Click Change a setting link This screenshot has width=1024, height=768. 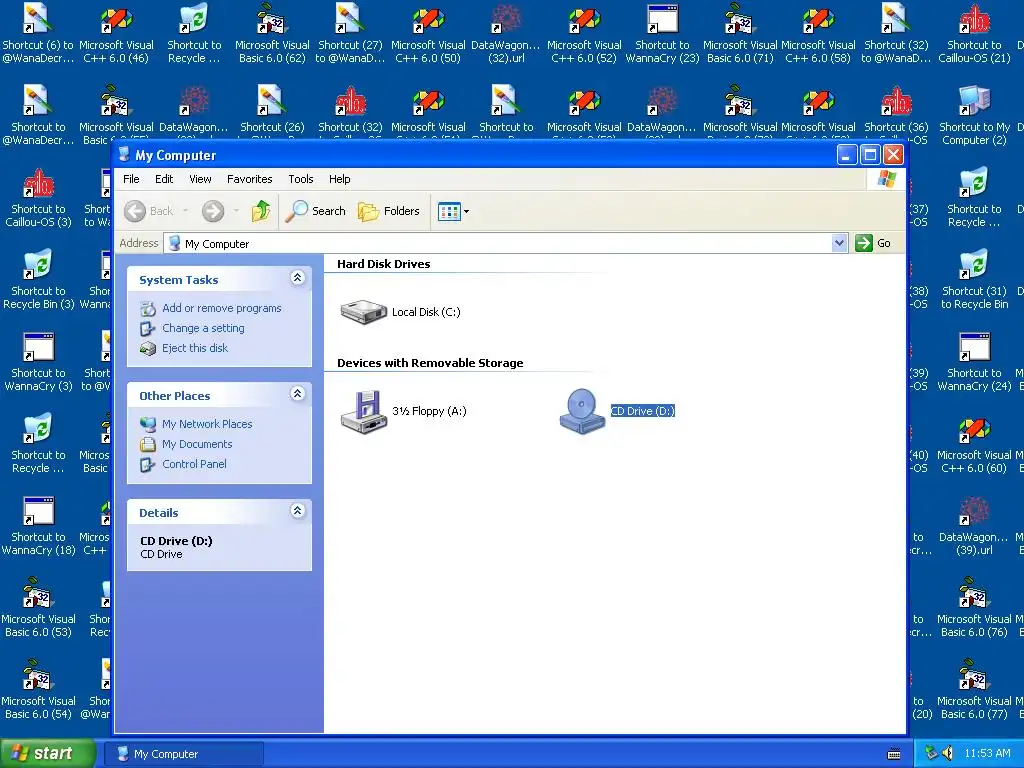[203, 328]
